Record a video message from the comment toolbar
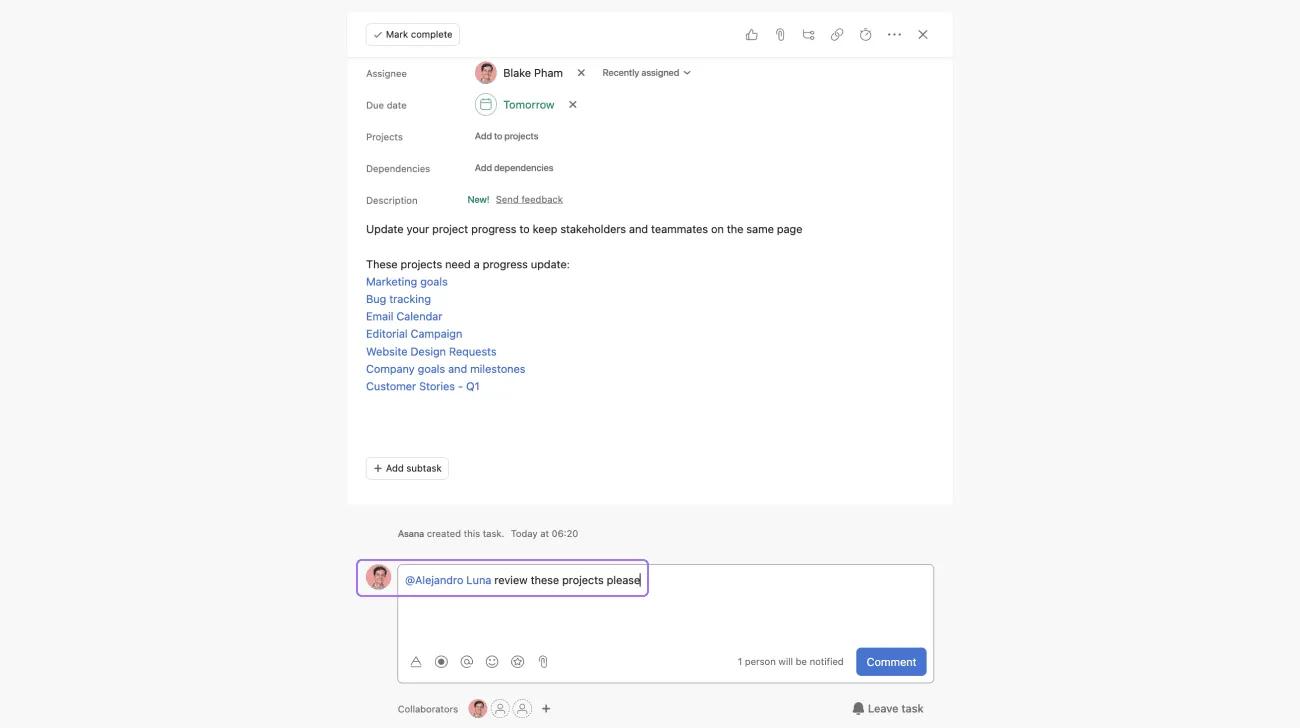The image size is (1300, 728). pos(438,660)
